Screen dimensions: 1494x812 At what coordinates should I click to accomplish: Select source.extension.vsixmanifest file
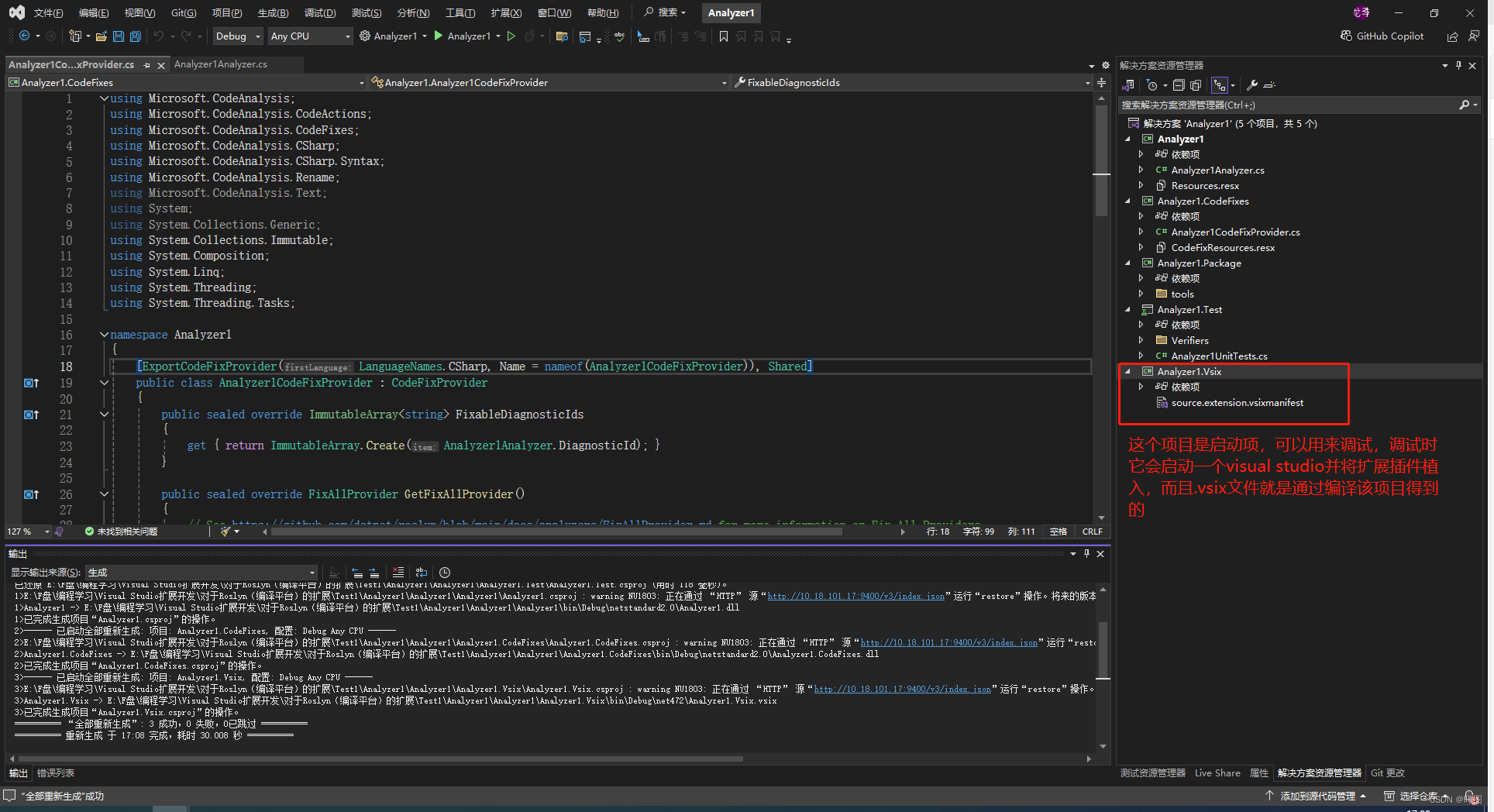point(1237,403)
